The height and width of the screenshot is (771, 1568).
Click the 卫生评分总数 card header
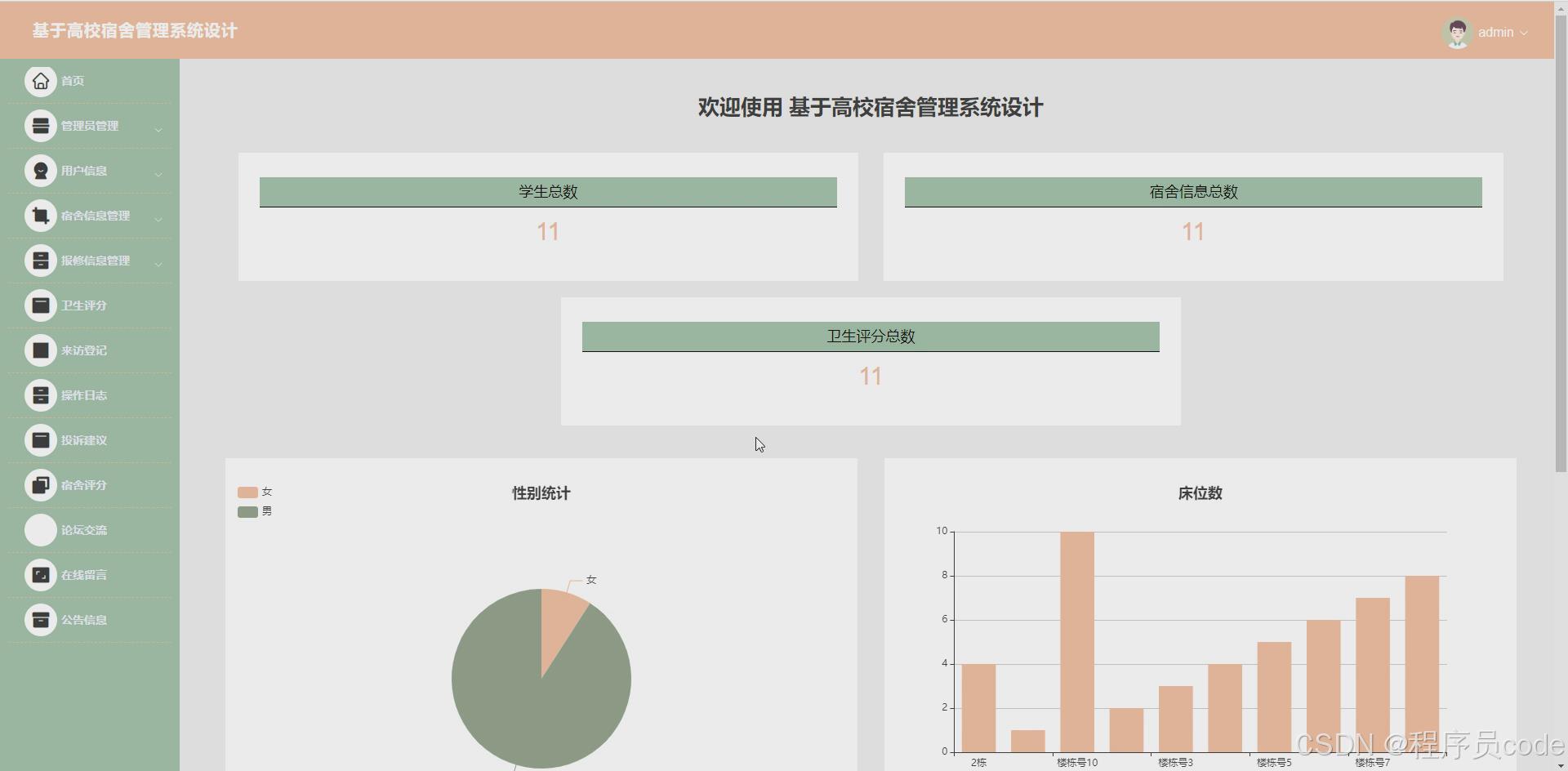pyautogui.click(x=871, y=336)
